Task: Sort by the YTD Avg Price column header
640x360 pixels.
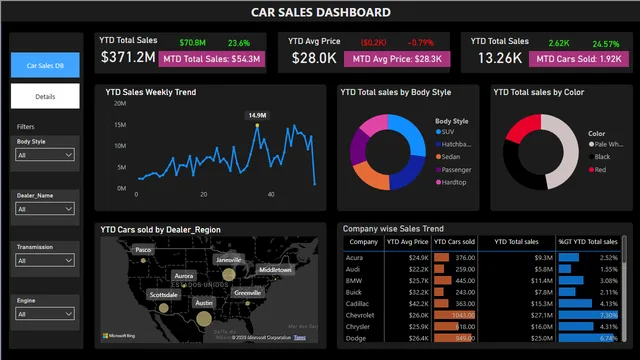Action: pyautogui.click(x=407, y=242)
